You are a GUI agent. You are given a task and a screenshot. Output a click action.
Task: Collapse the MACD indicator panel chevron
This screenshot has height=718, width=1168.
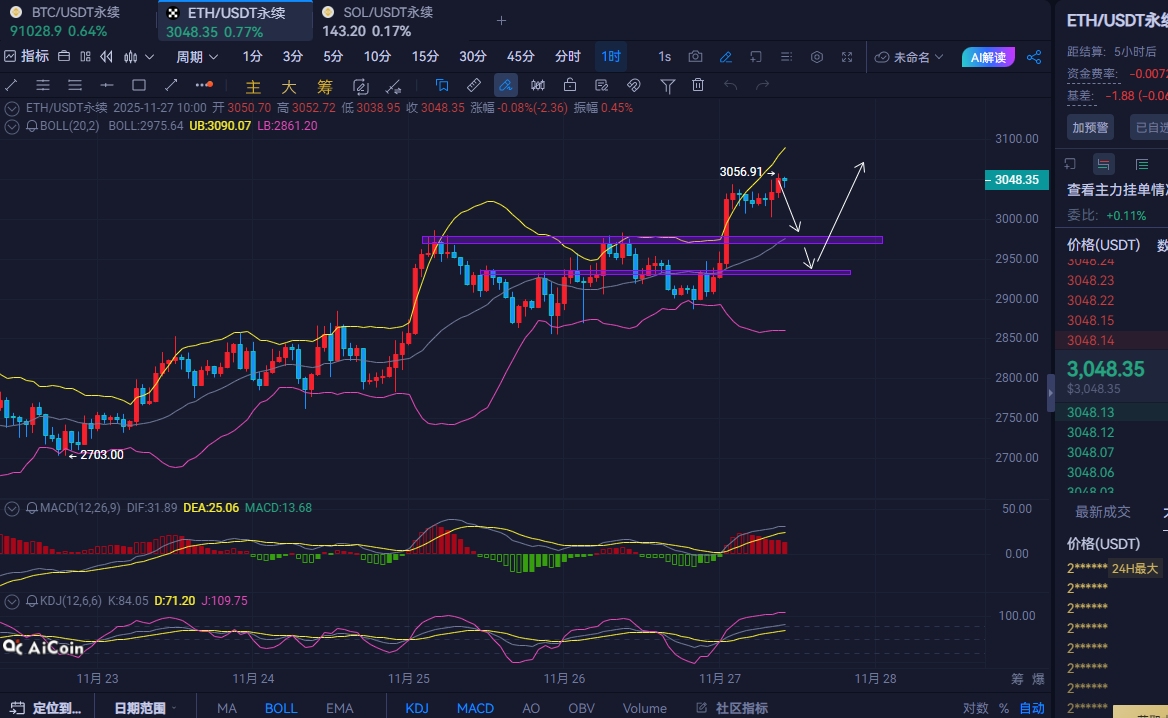tap(12, 508)
